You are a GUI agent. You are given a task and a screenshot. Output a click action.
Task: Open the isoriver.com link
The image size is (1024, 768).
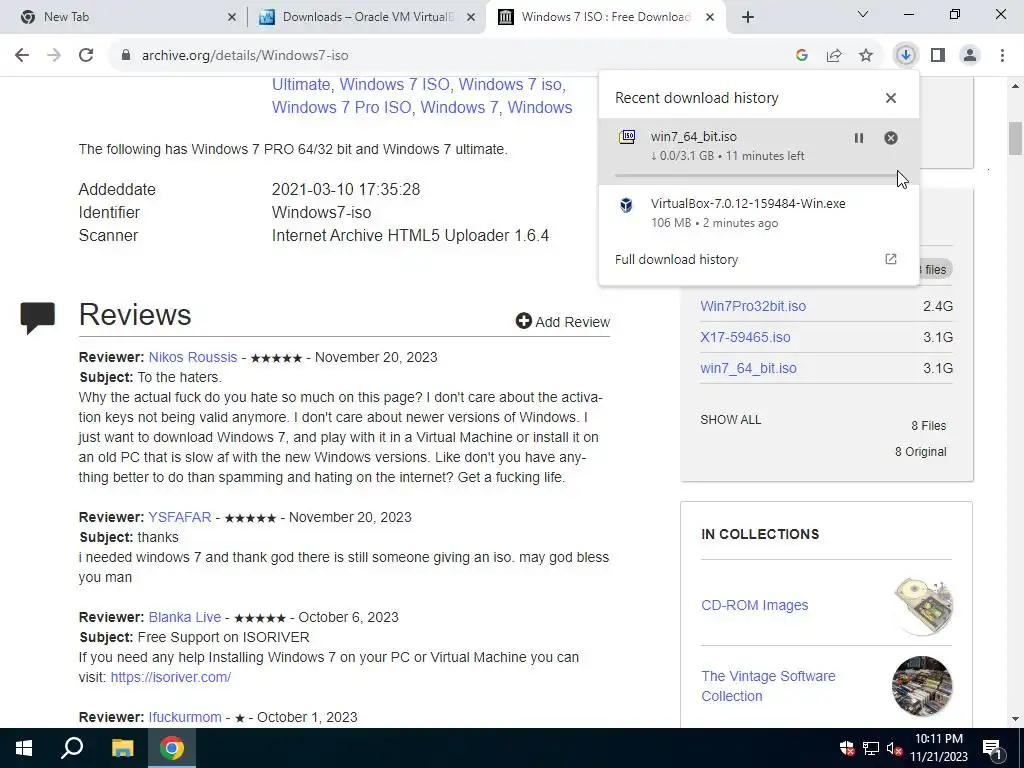click(x=170, y=677)
